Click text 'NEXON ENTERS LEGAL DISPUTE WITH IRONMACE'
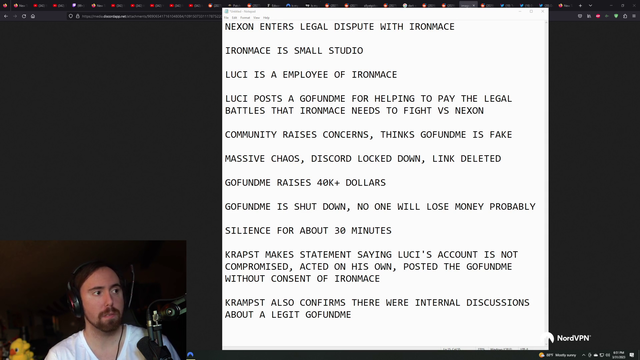The height and width of the screenshot is (360, 640). pyautogui.click(x=340, y=27)
